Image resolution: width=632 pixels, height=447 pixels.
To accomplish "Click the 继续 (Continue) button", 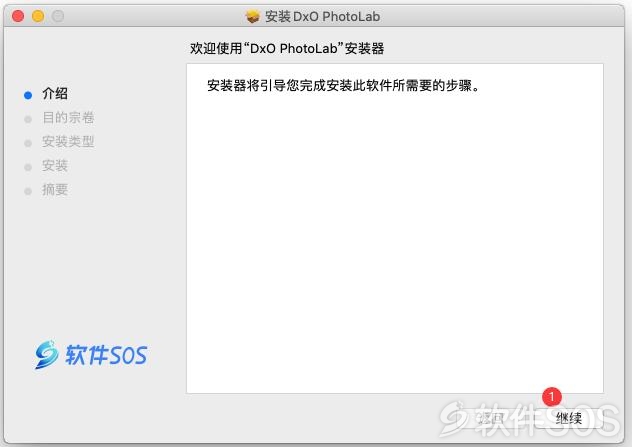I will pyautogui.click(x=568, y=419).
